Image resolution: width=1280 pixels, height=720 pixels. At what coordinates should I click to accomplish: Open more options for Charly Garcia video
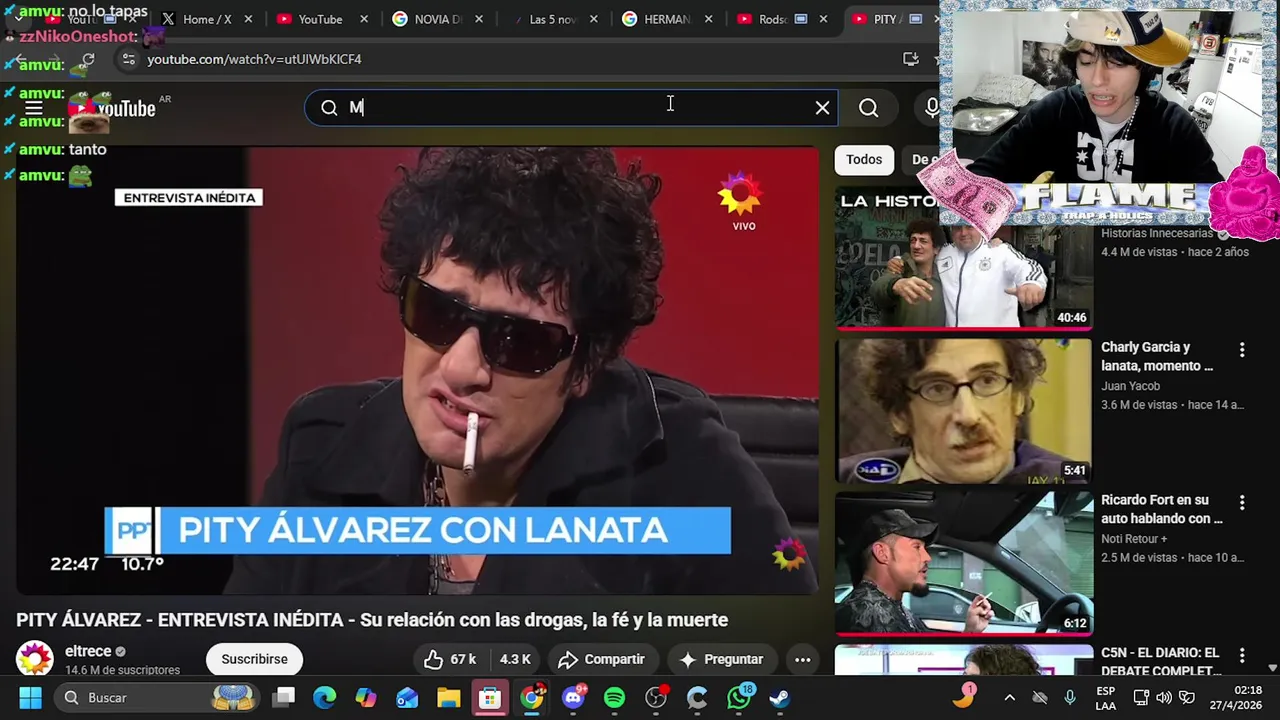(x=1242, y=350)
